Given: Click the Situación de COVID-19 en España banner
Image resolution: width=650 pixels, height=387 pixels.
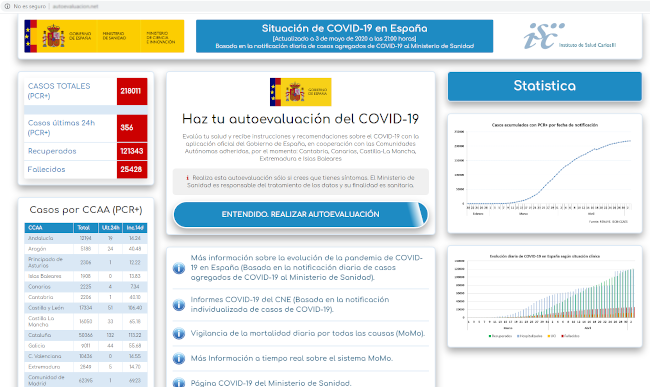Looking at the screenshot, I should point(344,36).
